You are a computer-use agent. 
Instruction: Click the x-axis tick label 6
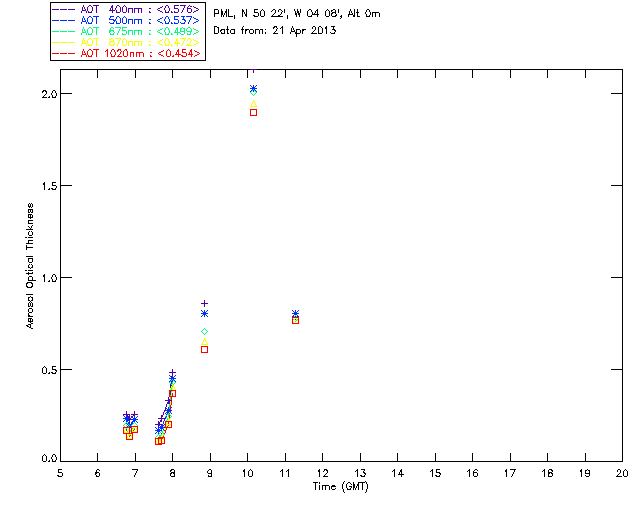pyautogui.click(x=98, y=473)
